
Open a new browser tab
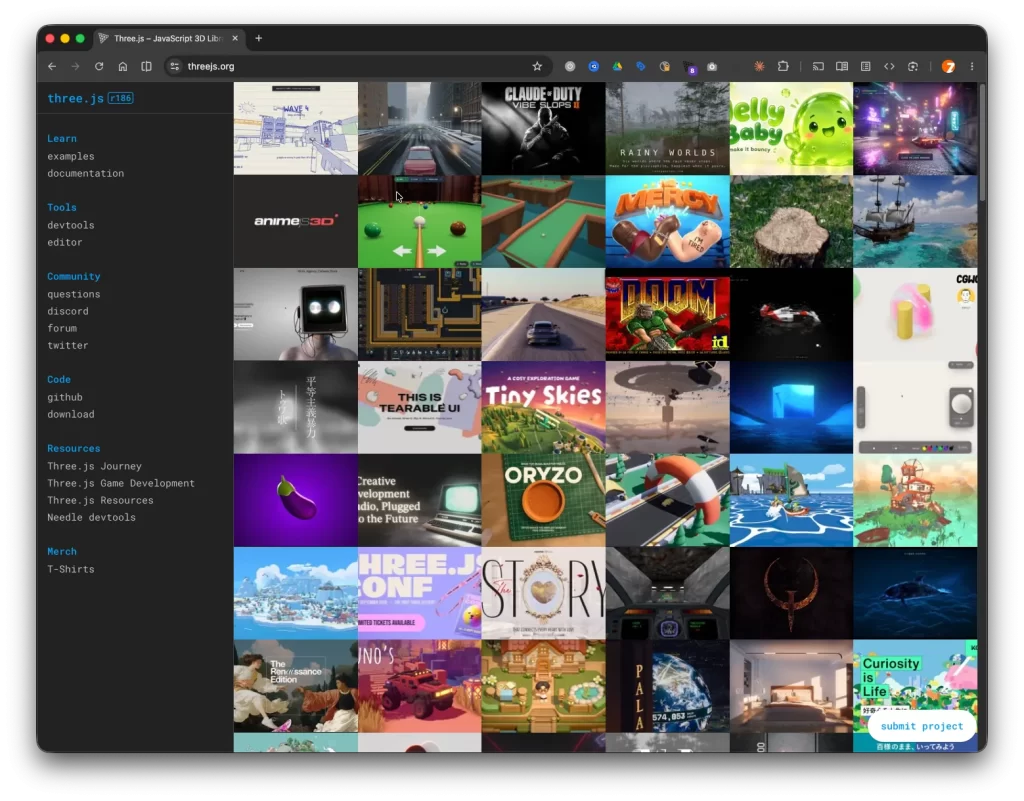259,38
